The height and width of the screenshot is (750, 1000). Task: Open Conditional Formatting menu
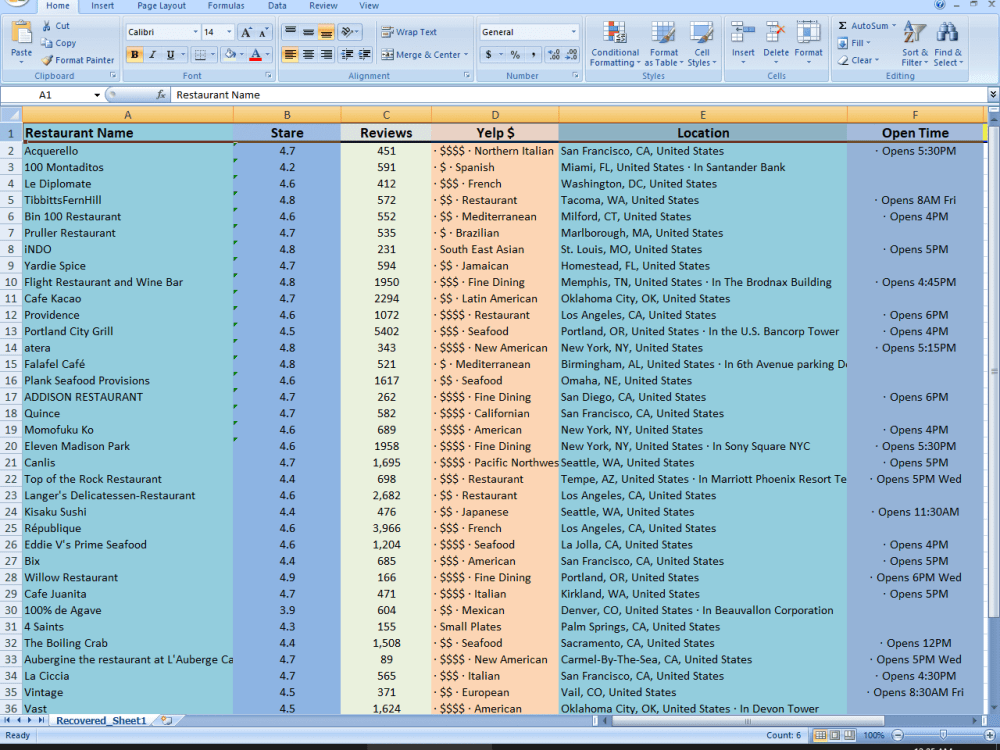click(x=615, y=43)
